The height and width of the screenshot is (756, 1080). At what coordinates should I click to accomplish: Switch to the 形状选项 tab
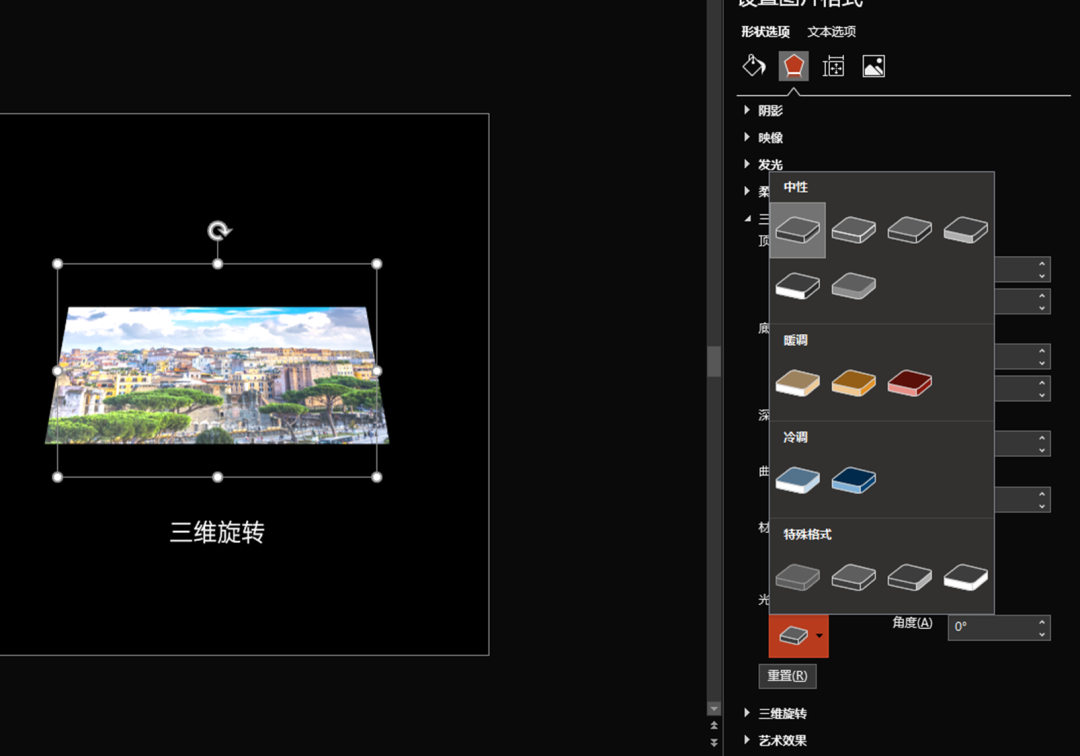click(765, 32)
